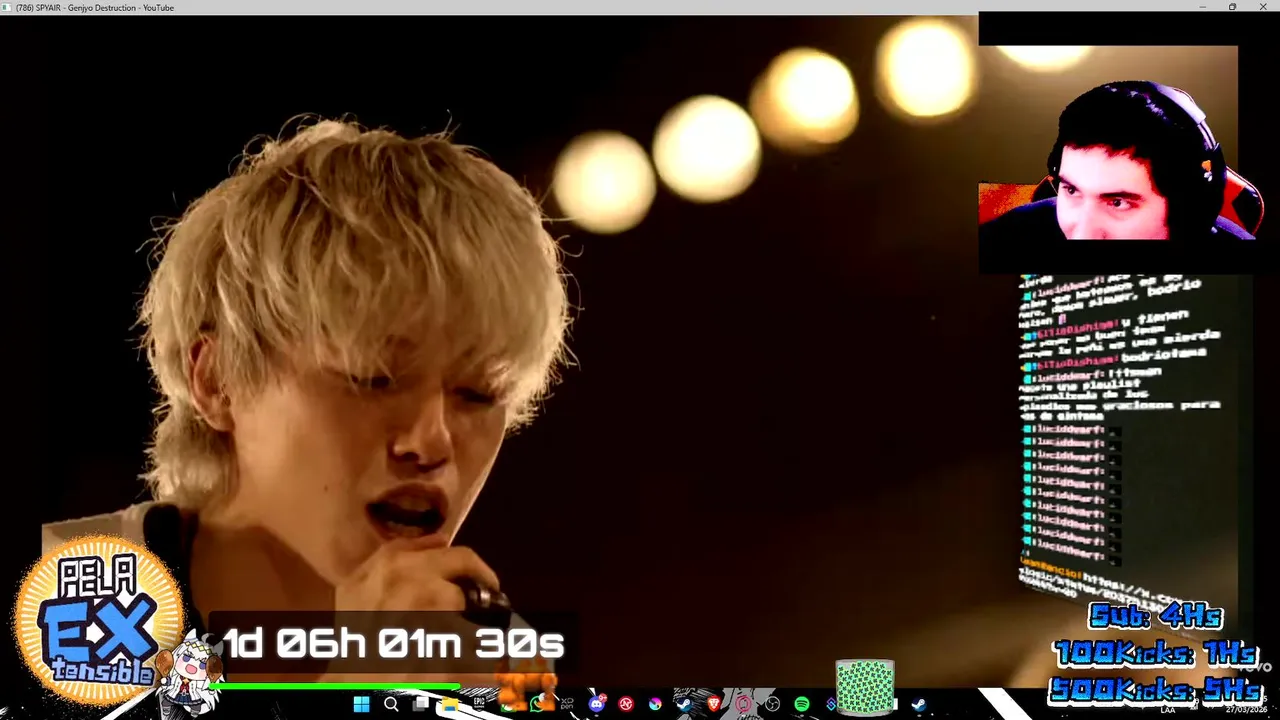Click the SPYAIR Genjyo Destruction window title
The height and width of the screenshot is (720, 1280).
[94, 7]
